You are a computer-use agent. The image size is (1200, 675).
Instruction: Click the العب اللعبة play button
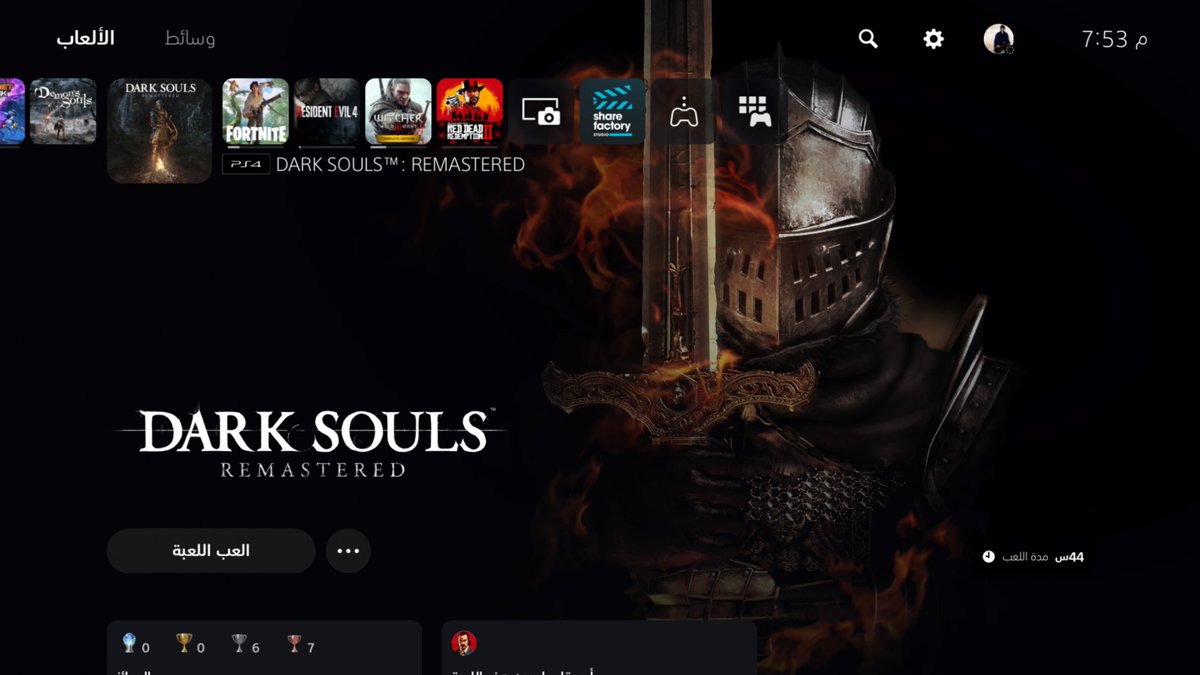click(211, 551)
